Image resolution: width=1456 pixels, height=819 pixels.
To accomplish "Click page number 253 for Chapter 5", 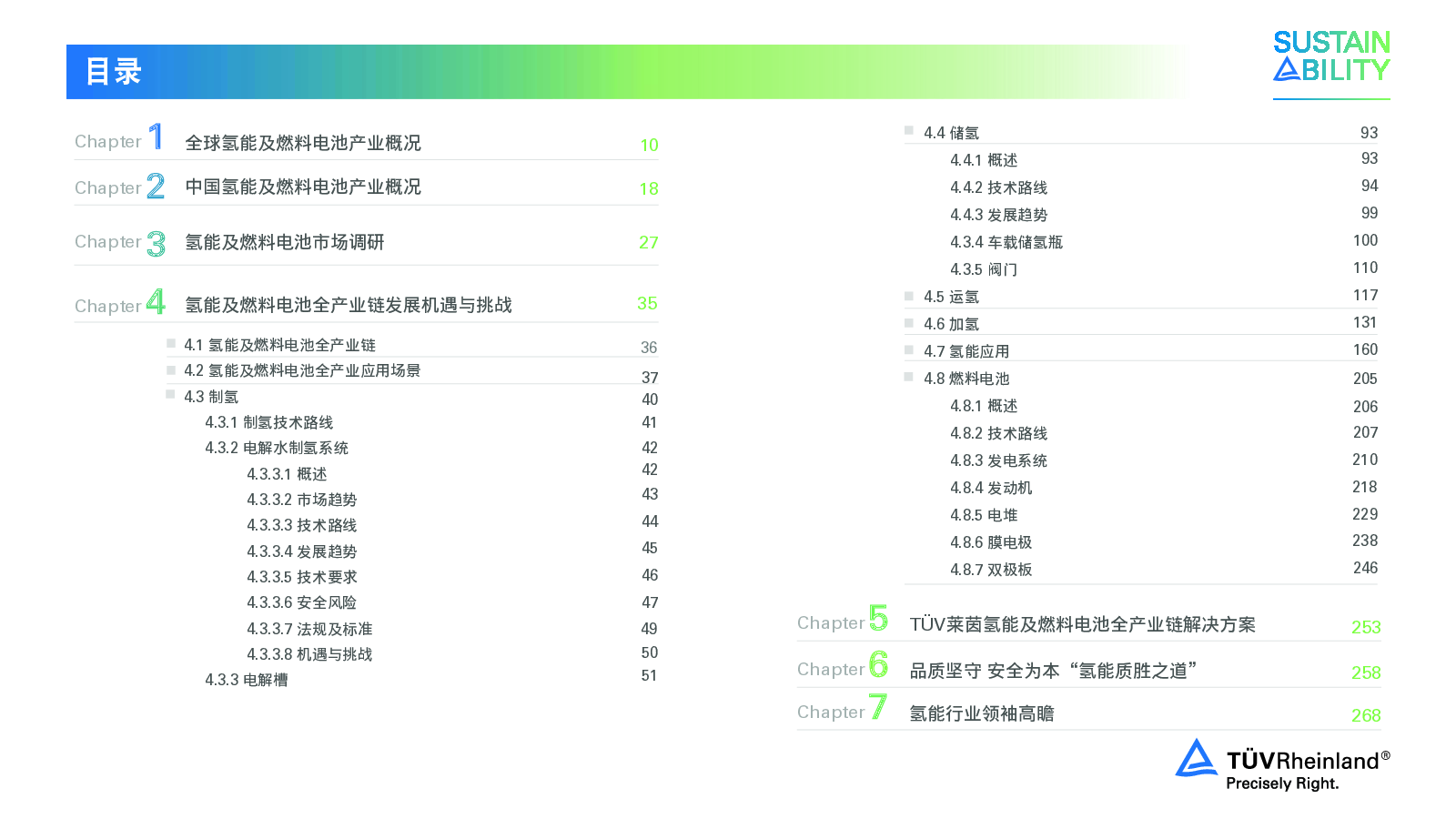I will coord(1366,627).
